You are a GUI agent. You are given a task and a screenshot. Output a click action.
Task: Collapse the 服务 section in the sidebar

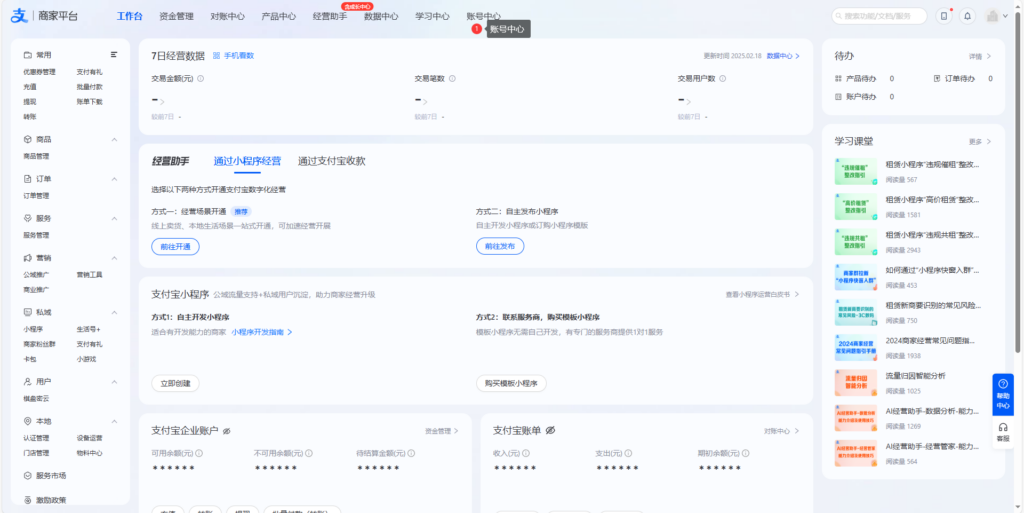114,219
